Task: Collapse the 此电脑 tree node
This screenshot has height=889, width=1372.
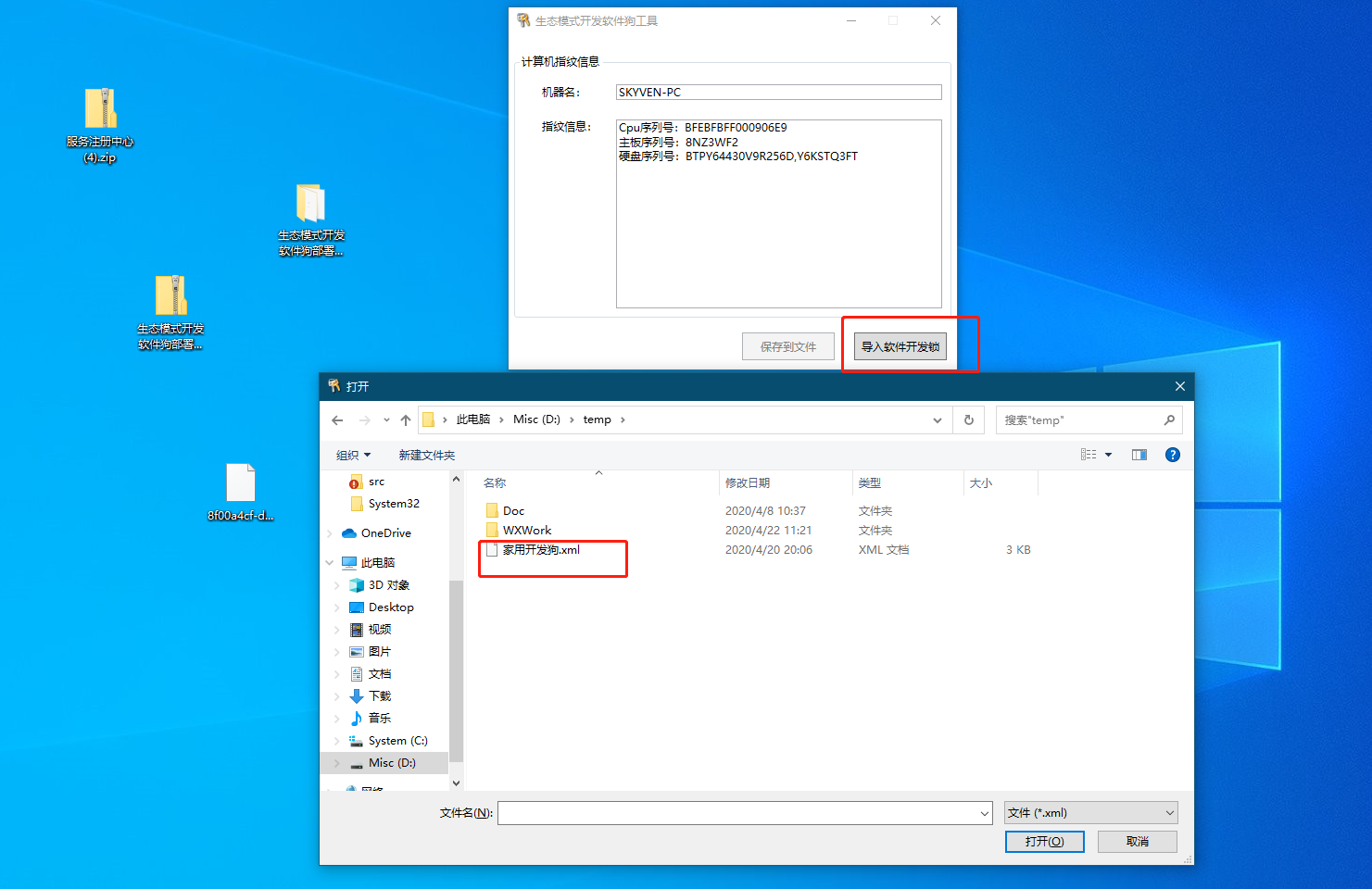Action: pos(330,563)
